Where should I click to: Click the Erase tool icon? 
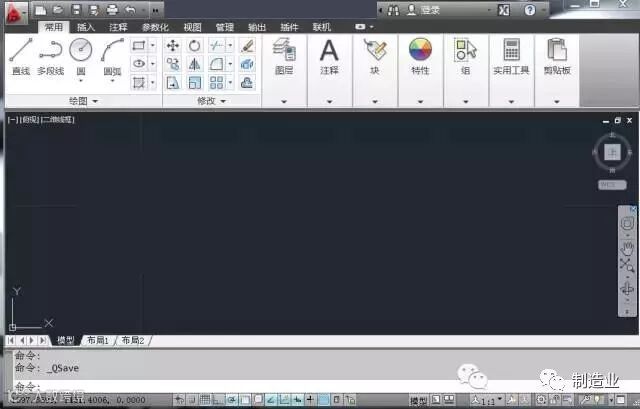point(247,45)
